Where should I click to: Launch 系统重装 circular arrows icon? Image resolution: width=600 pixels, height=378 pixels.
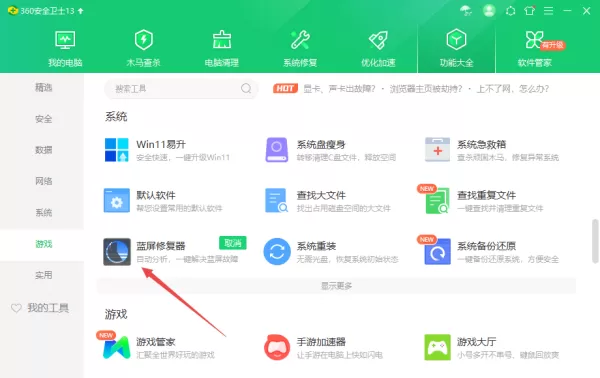point(277,252)
